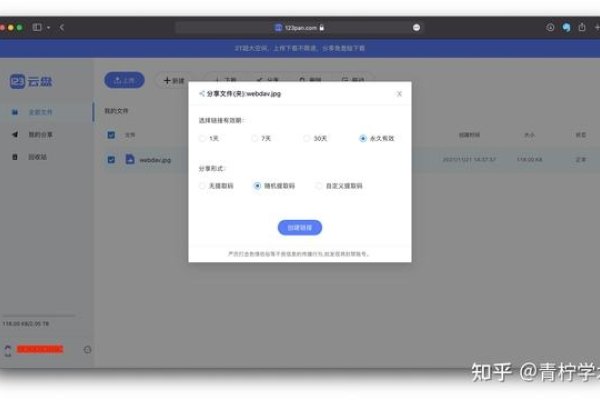Screen dimensions: 600x400
Task: Click the 回收站 trash icon
Action: pyautogui.click(x=15, y=157)
